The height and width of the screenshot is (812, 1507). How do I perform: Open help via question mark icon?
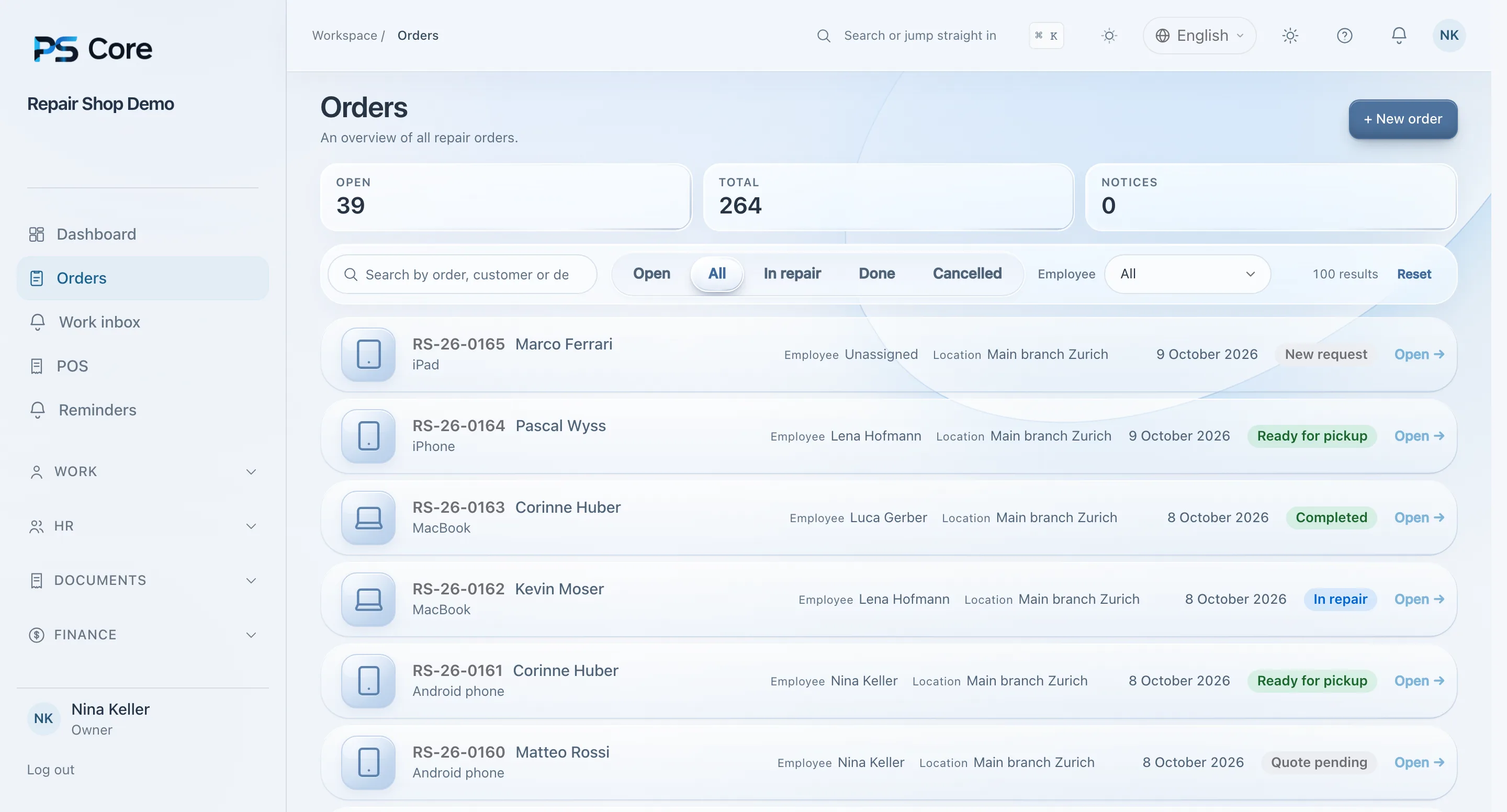[x=1344, y=36]
